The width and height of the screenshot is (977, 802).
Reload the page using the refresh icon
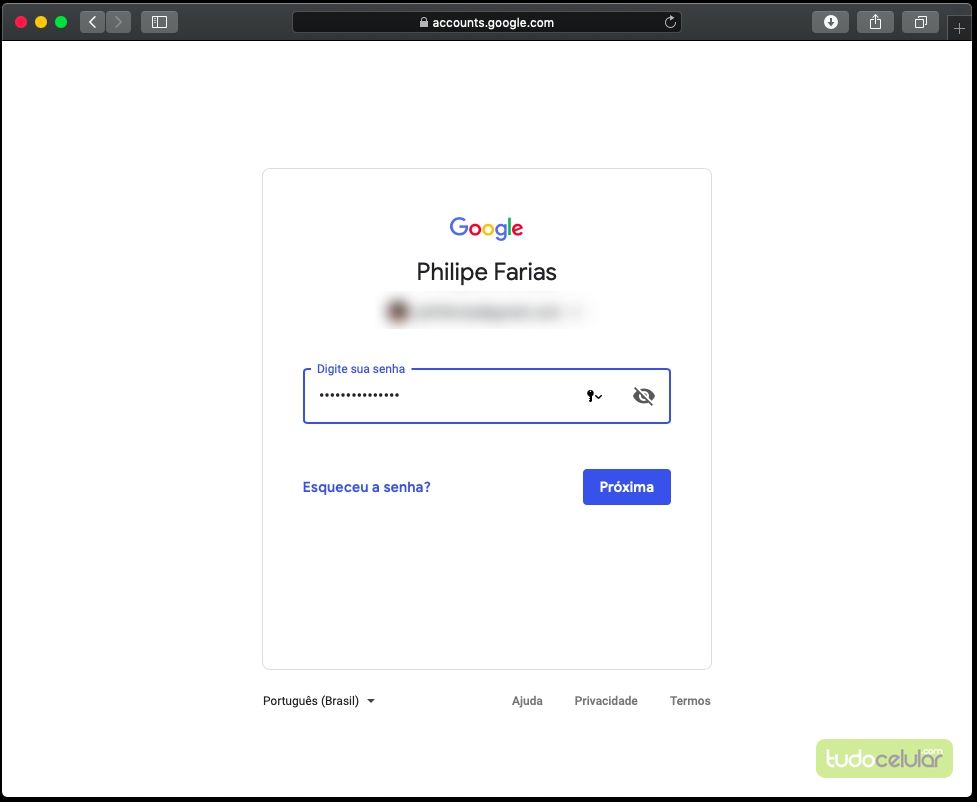[670, 22]
